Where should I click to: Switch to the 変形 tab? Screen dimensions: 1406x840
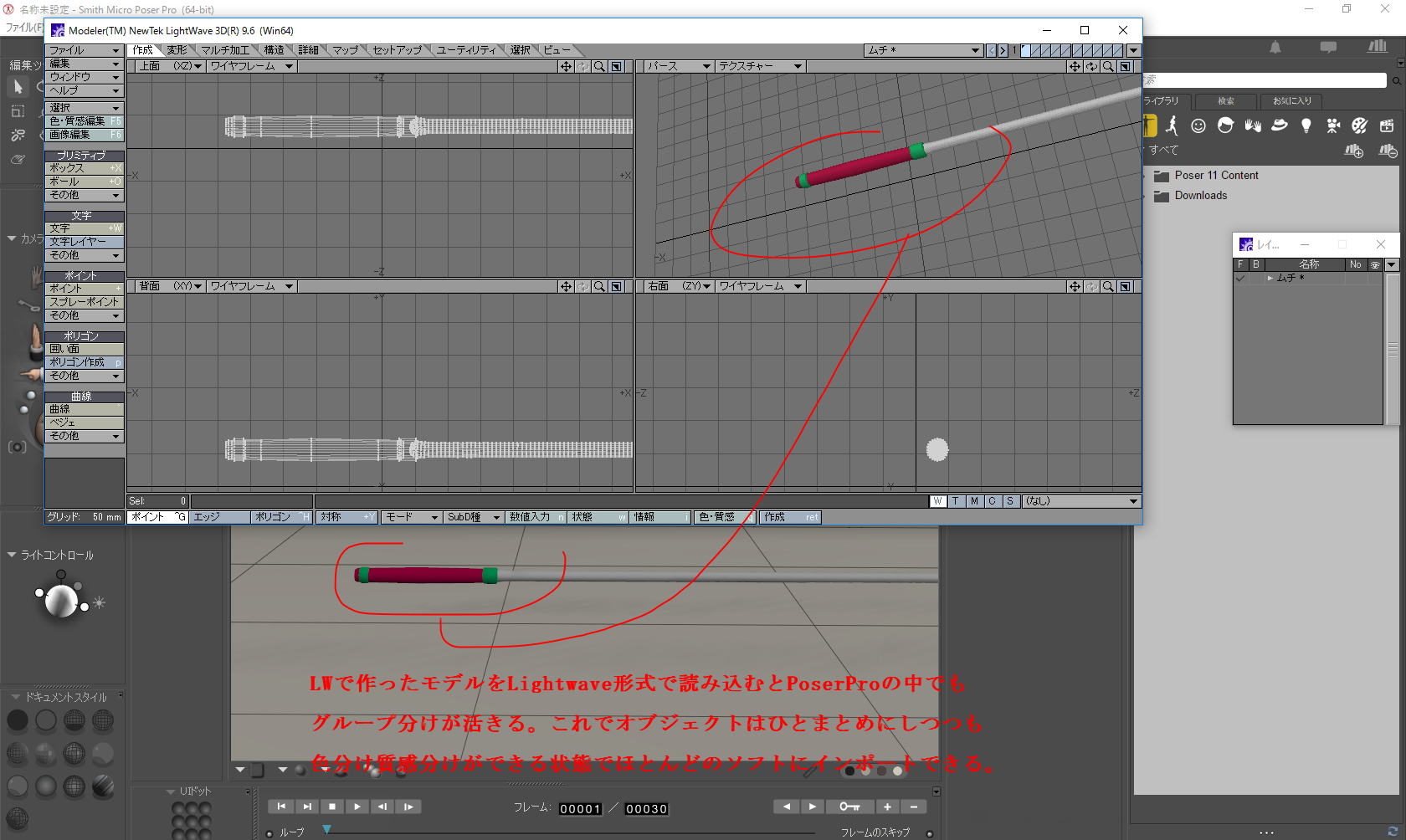(177, 50)
